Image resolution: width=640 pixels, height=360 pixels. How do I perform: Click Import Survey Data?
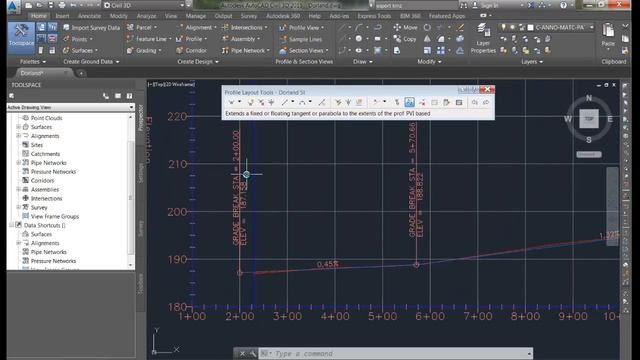(91, 28)
